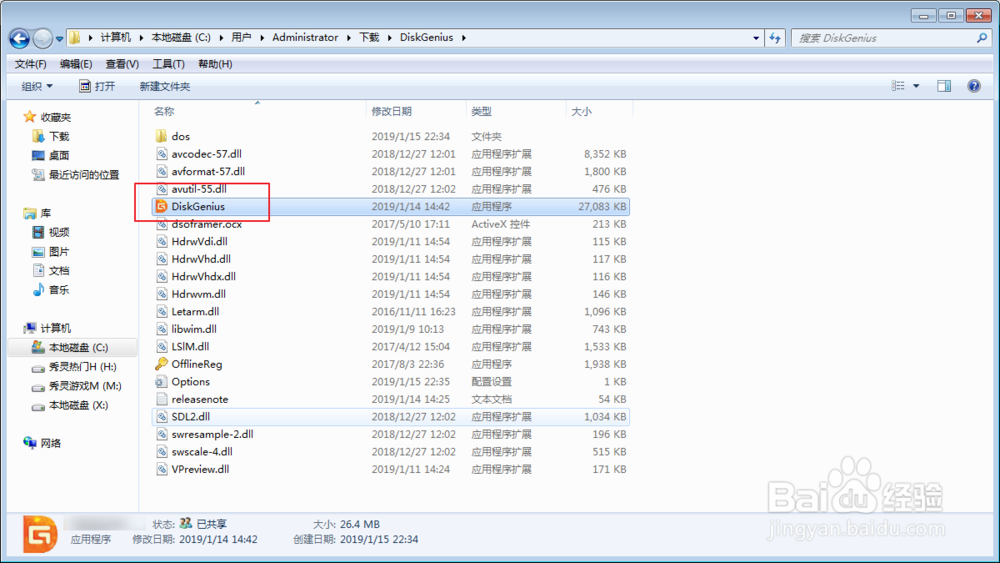This screenshot has height=563, width=1000.
Task: Click the change view icon
Action: click(x=898, y=85)
